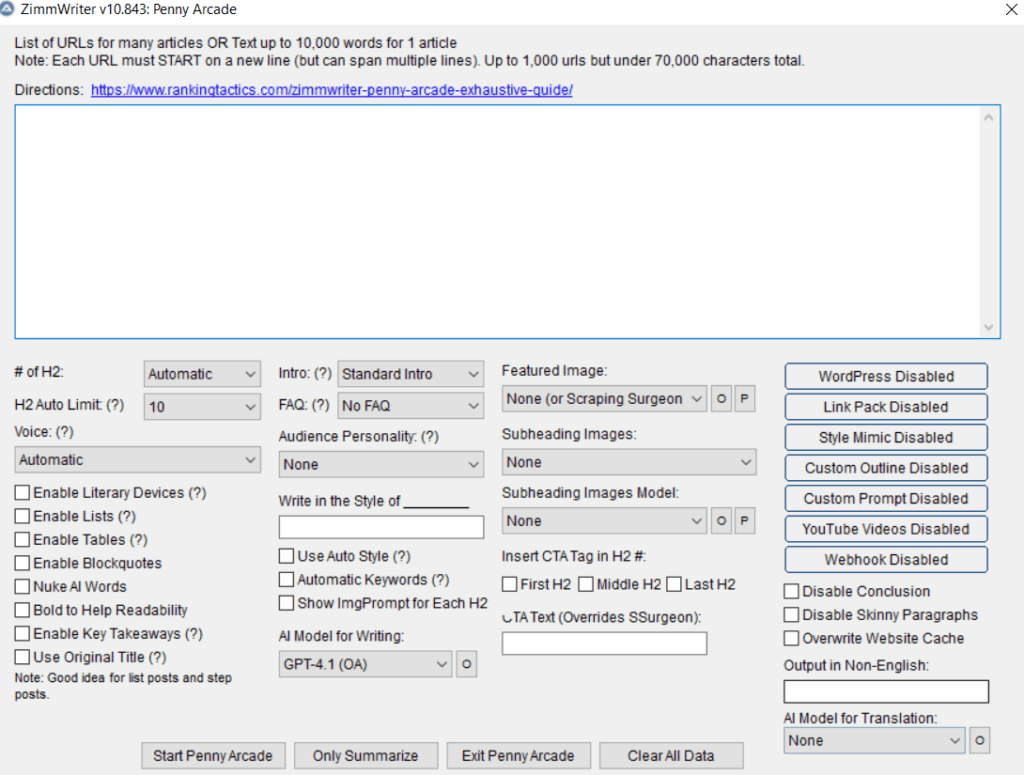Open the rankingtactics.com directions link

(331, 90)
